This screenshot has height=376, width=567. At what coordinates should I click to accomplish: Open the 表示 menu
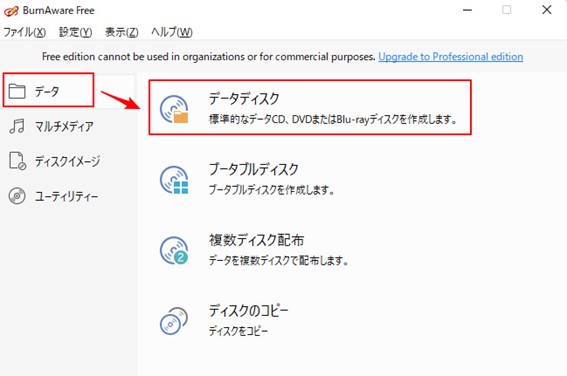tap(122, 32)
